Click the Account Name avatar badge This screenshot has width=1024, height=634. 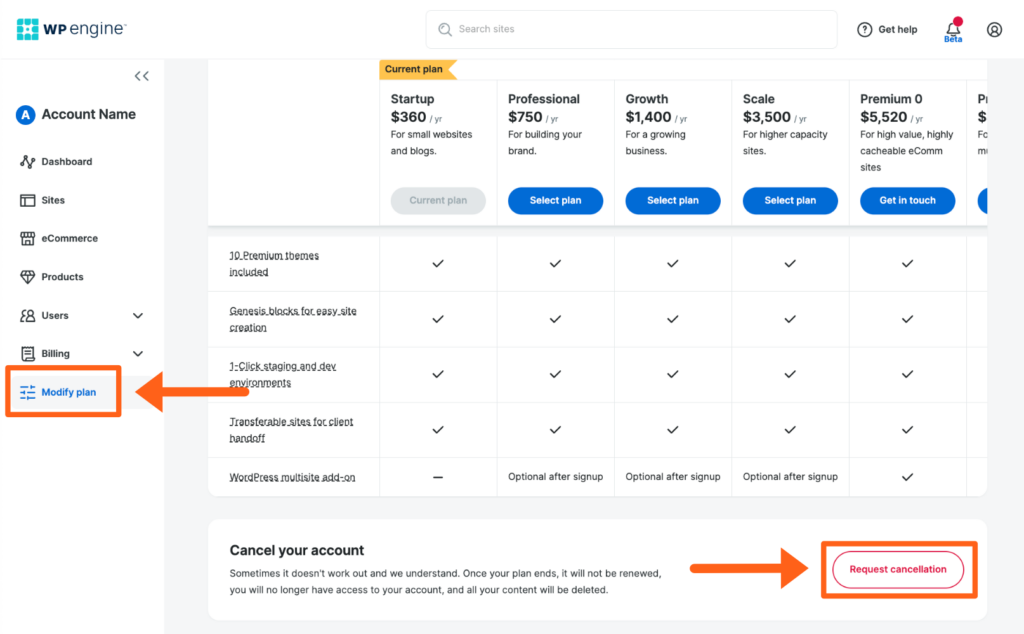[x=26, y=115]
